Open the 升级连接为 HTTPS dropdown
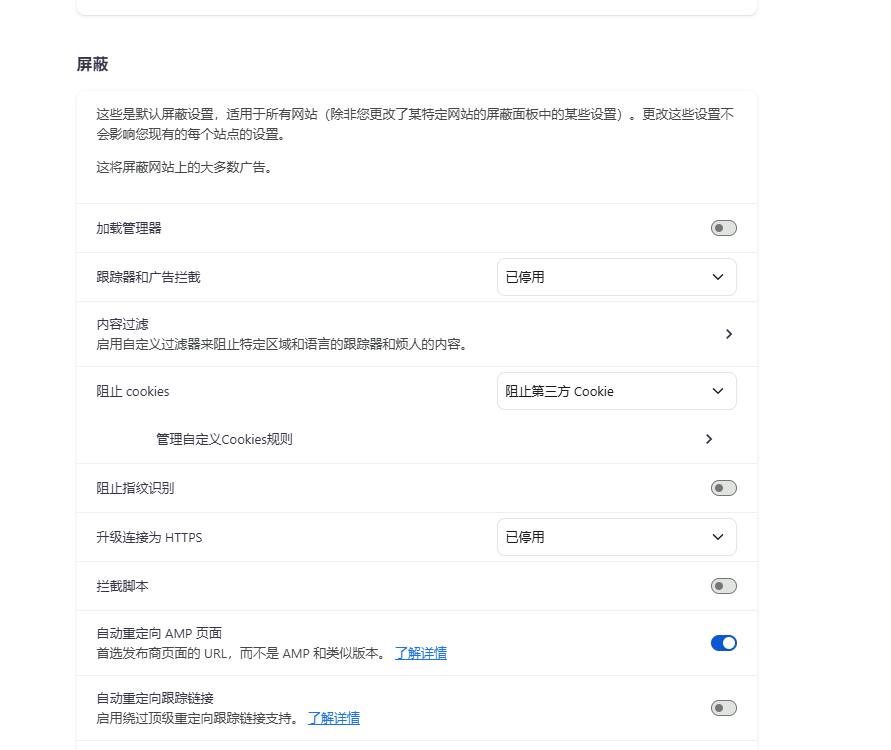This screenshot has height=750, width=891. point(617,537)
